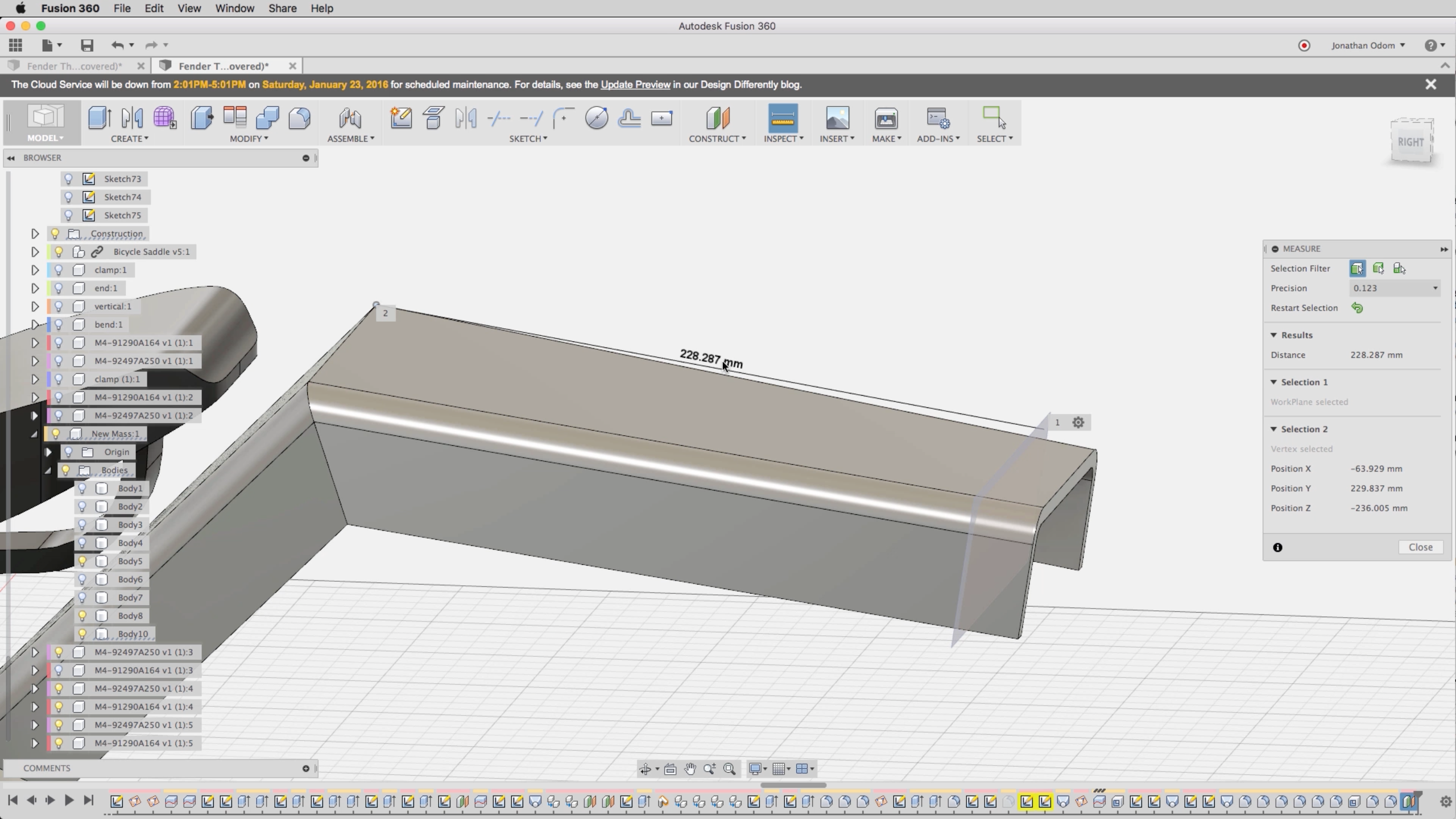Toggle visibility bulb for Sketch74
This screenshot has height=819, width=1456.
pos(69,197)
